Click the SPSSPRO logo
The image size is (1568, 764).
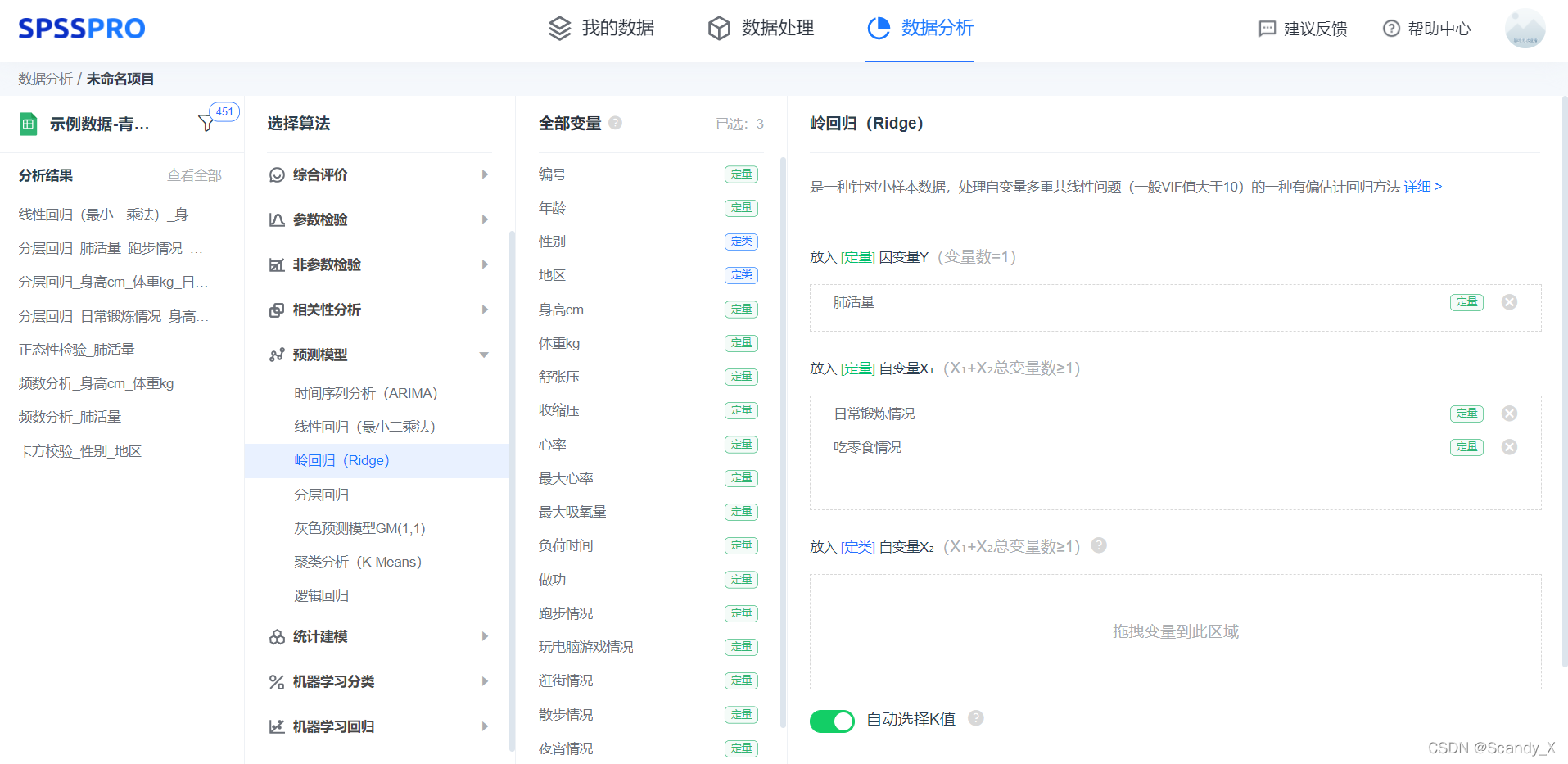click(x=82, y=29)
